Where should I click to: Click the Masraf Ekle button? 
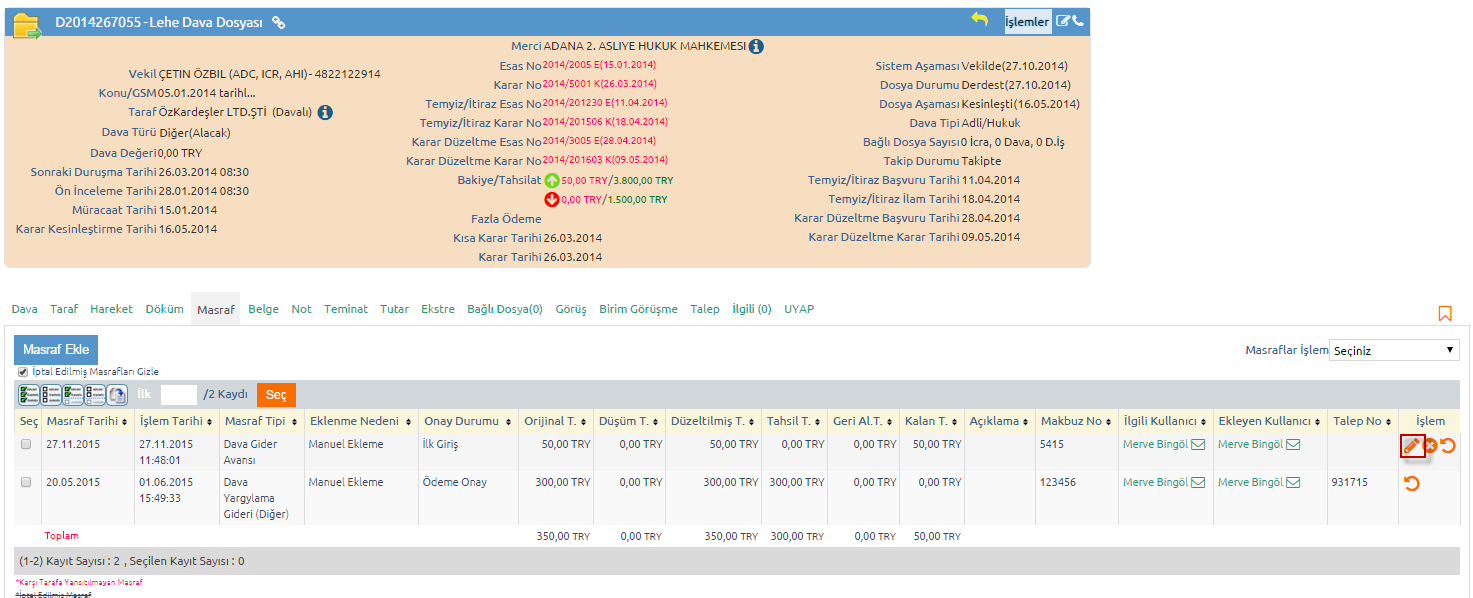click(56, 350)
